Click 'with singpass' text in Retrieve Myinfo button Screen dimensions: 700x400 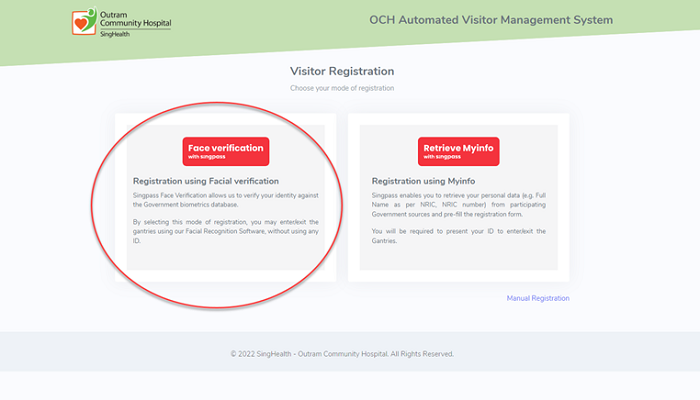(441, 157)
